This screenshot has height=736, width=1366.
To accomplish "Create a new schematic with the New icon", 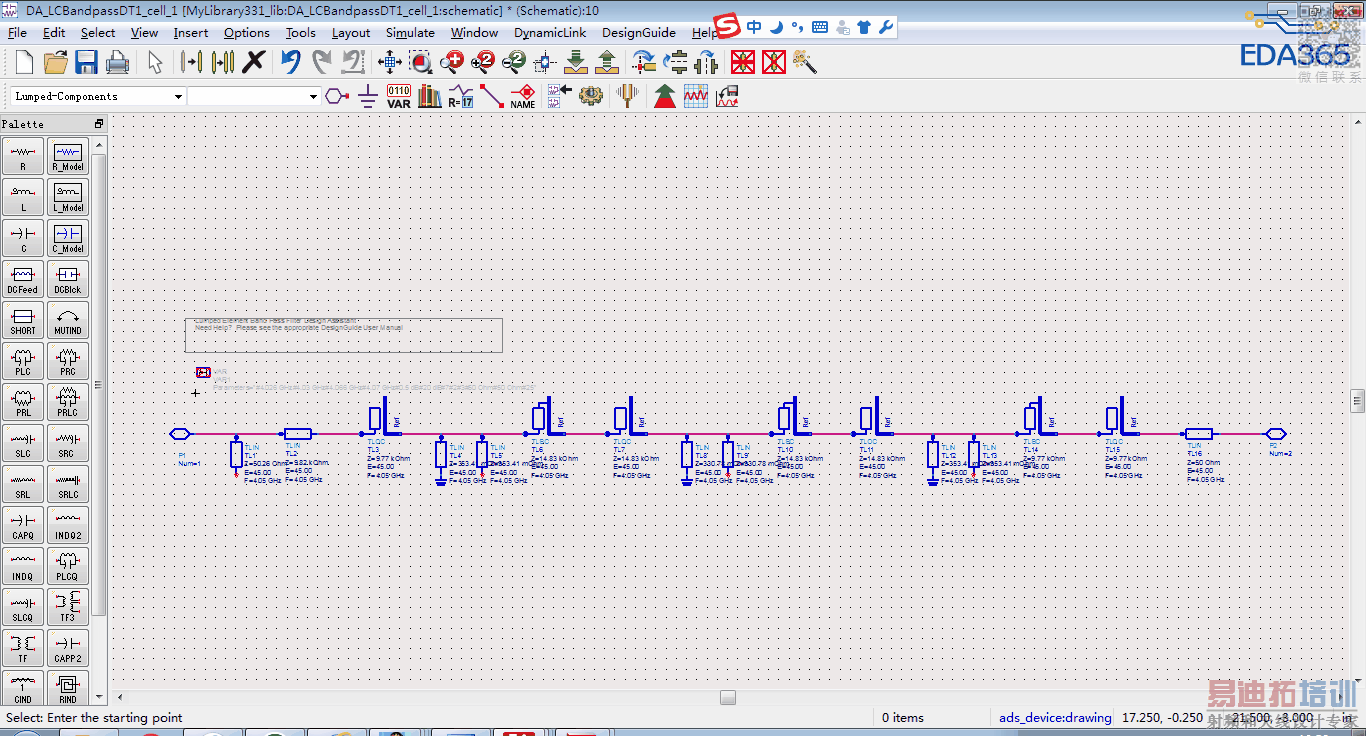I will (24, 62).
